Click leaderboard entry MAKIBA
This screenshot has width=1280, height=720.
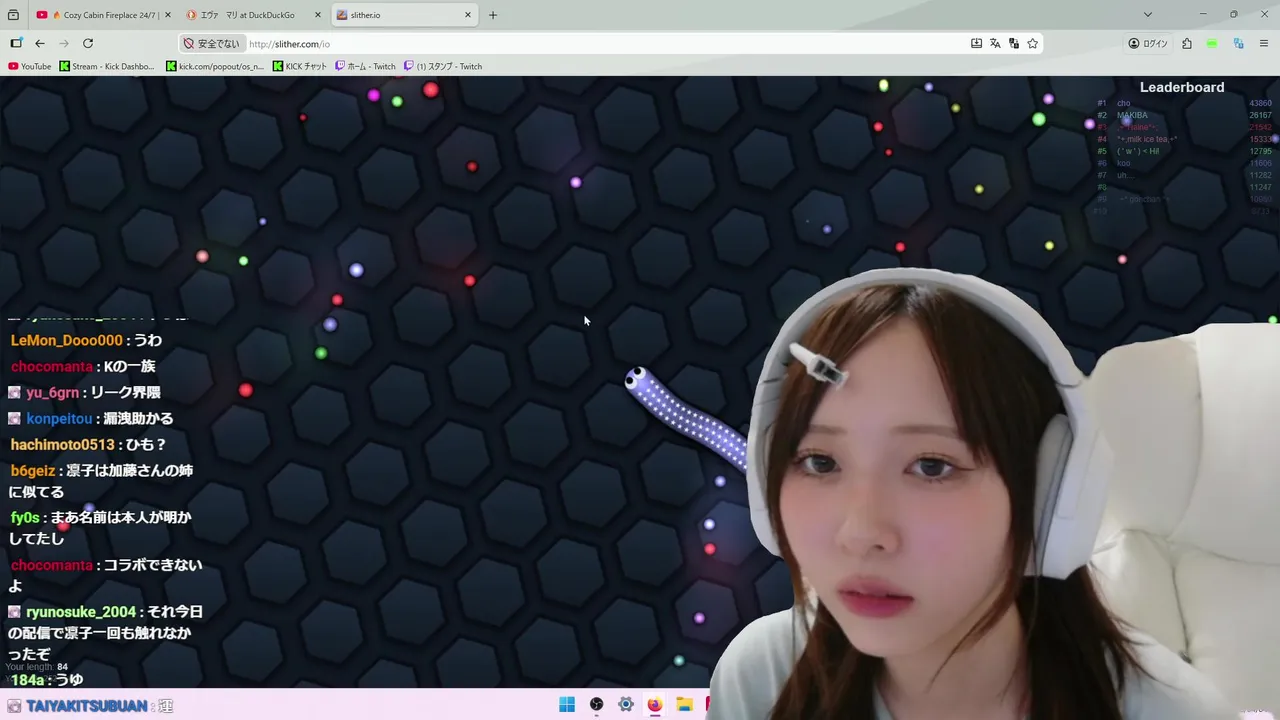pos(1132,115)
